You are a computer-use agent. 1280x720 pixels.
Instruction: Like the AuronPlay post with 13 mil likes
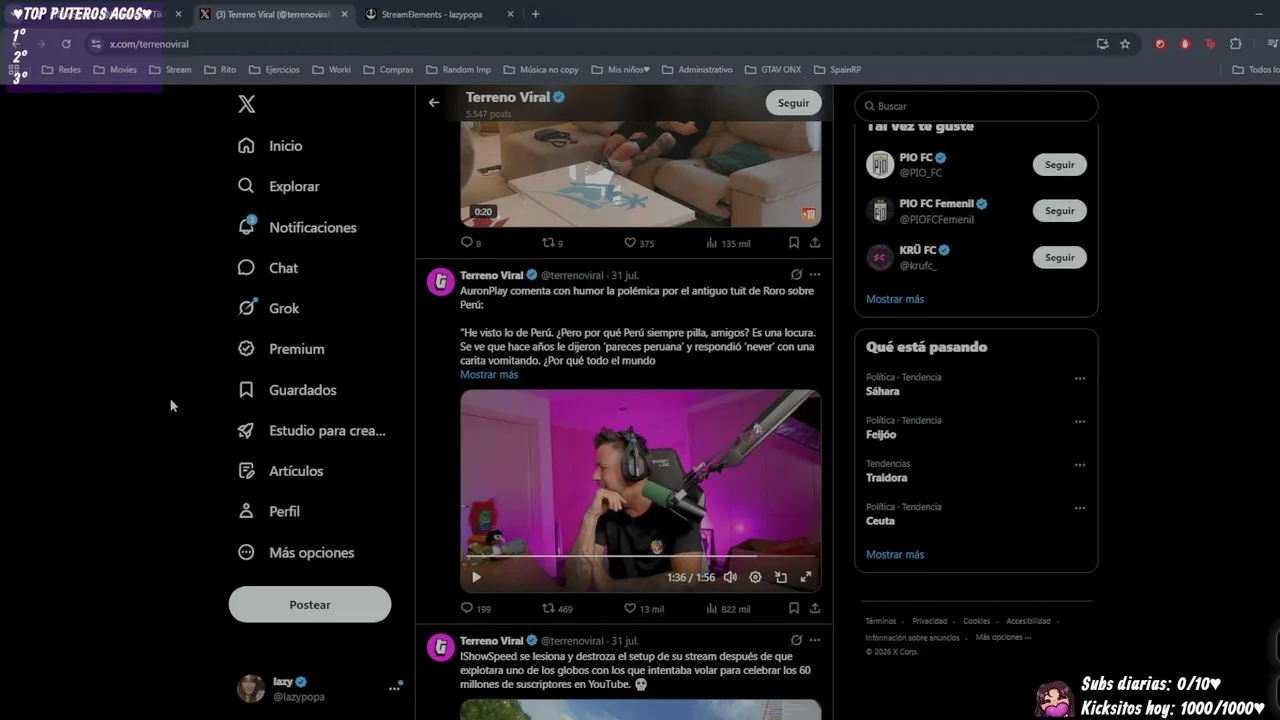pos(644,608)
